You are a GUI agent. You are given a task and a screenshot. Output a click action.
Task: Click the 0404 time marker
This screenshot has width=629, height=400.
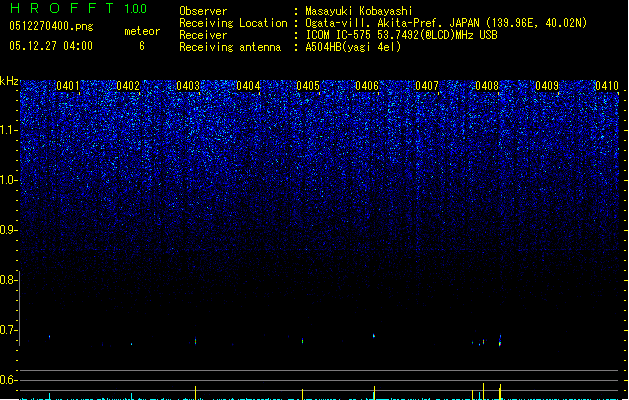coord(248,86)
